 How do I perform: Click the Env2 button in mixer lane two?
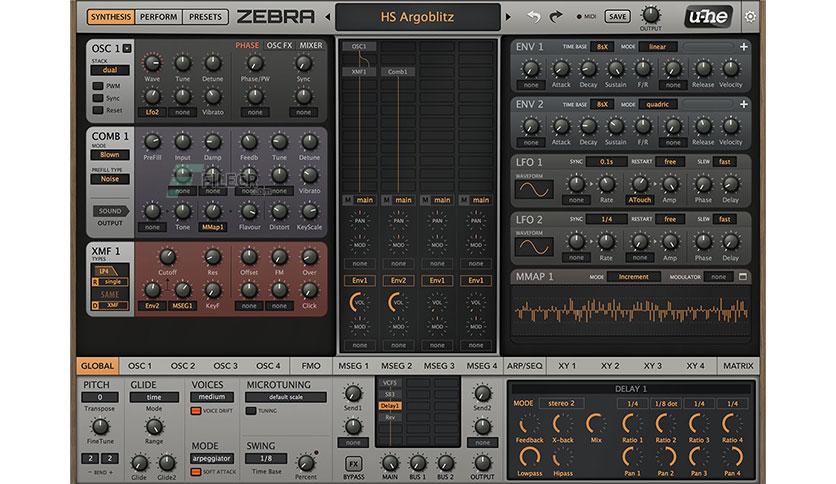pyautogui.click(x=398, y=280)
